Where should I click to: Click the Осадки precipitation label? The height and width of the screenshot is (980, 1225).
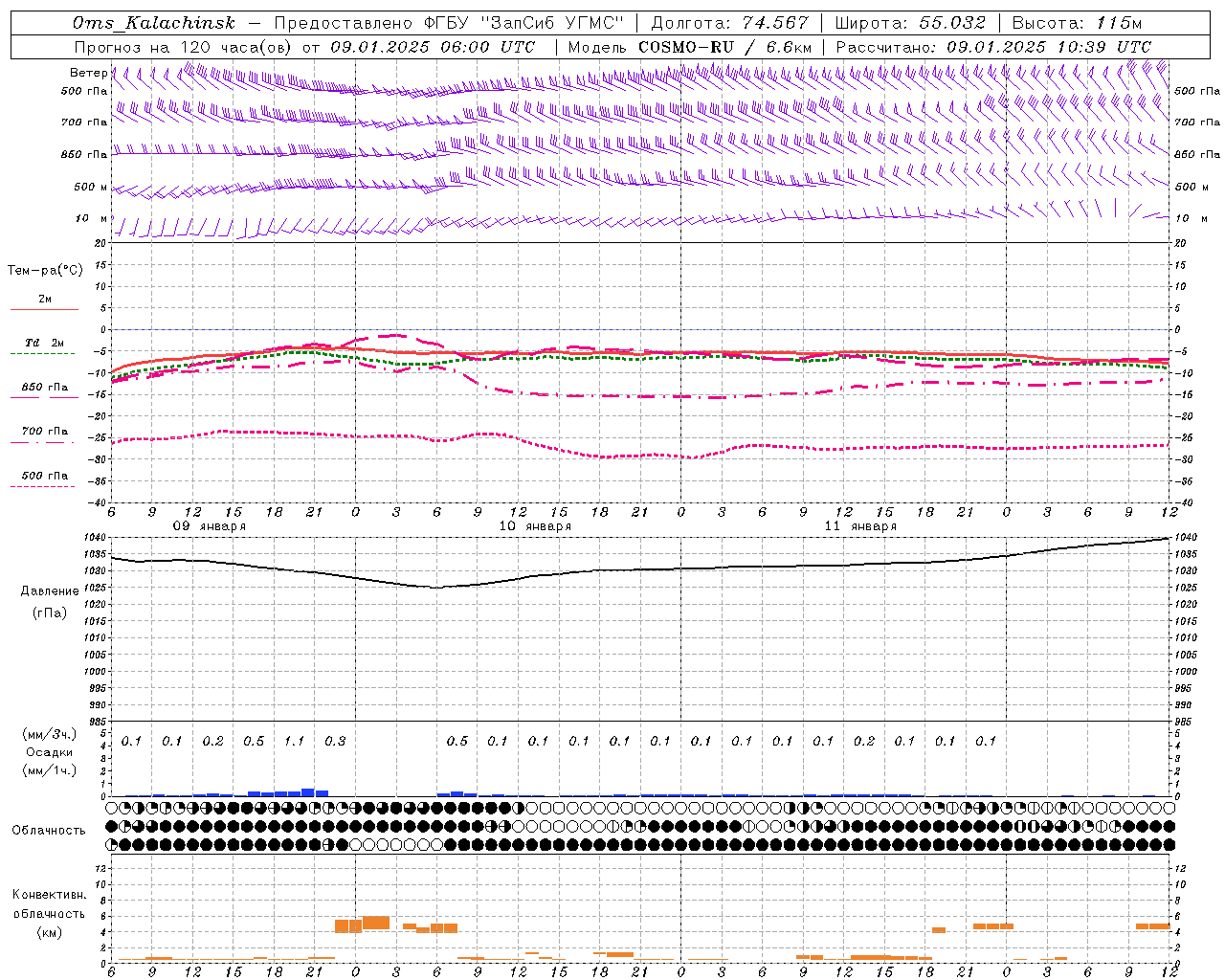coord(50,752)
